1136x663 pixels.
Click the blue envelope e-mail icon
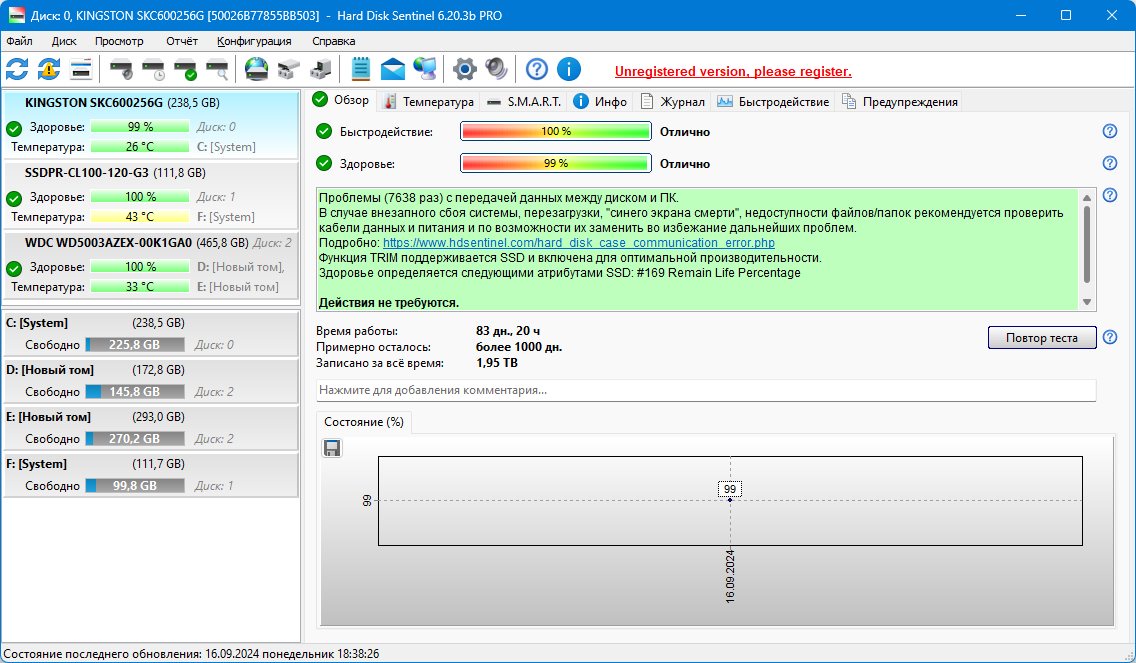pos(393,70)
